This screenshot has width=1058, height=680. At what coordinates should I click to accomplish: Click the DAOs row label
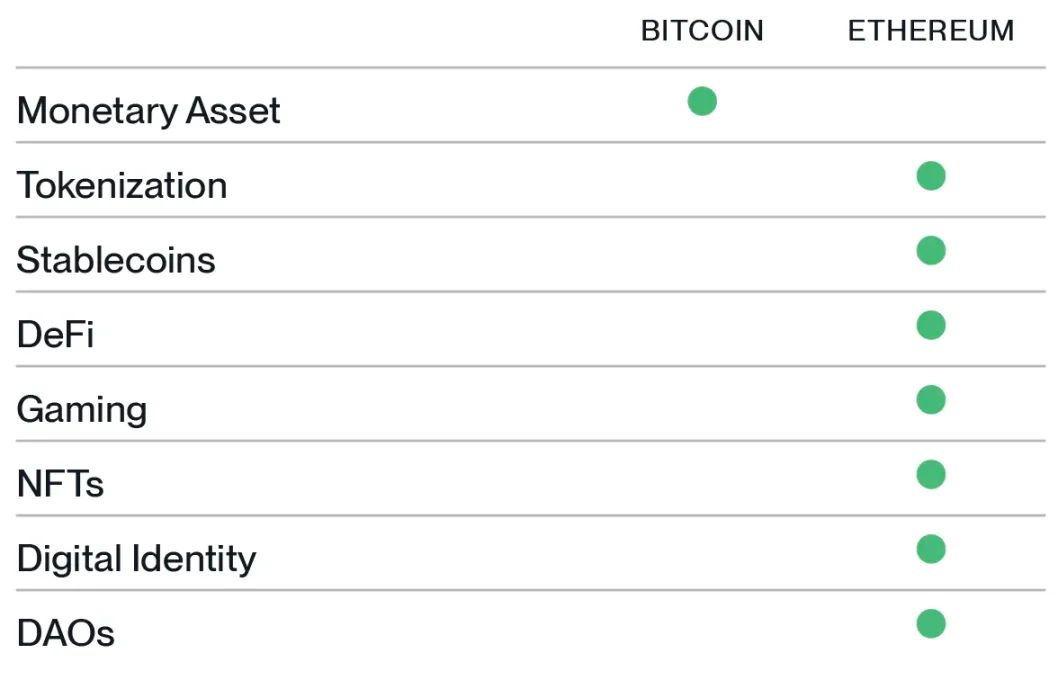pyautogui.click(x=65, y=633)
